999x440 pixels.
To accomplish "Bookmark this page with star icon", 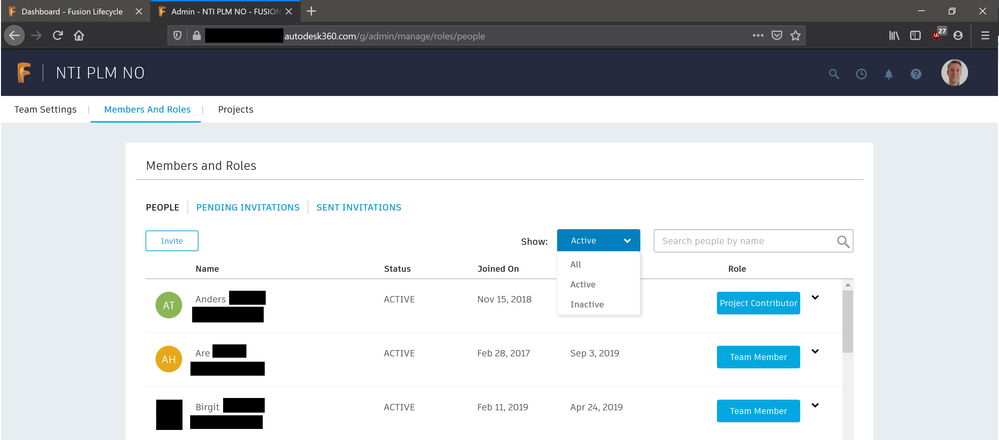I will coord(795,36).
